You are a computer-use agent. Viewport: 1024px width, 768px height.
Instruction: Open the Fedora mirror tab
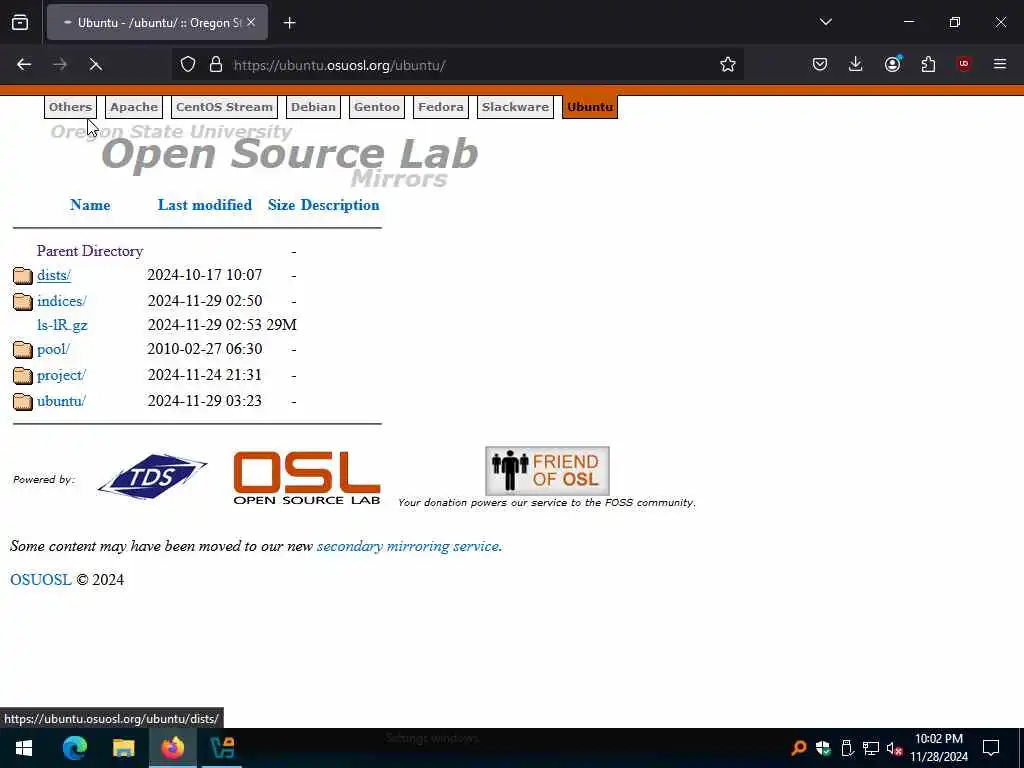tap(441, 107)
